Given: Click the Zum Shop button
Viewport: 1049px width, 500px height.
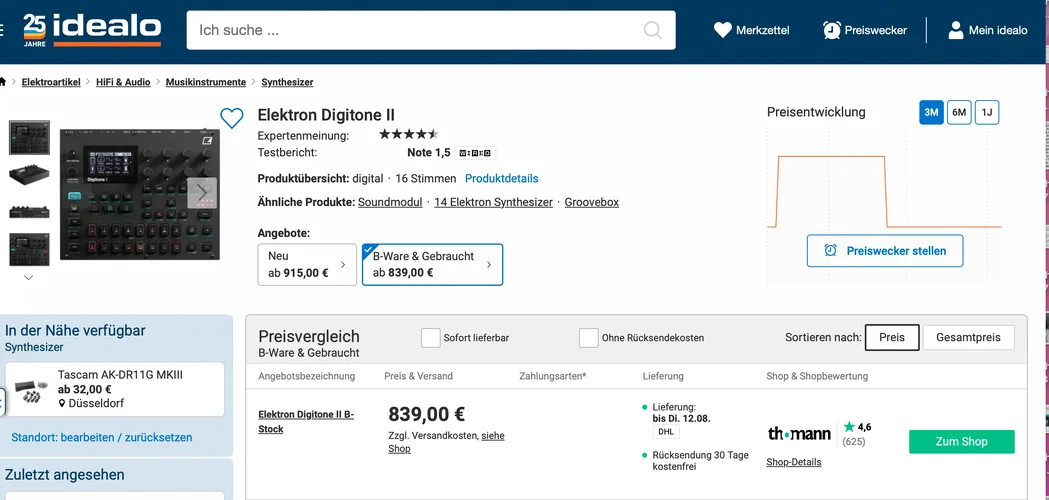Looking at the screenshot, I should tap(961, 442).
